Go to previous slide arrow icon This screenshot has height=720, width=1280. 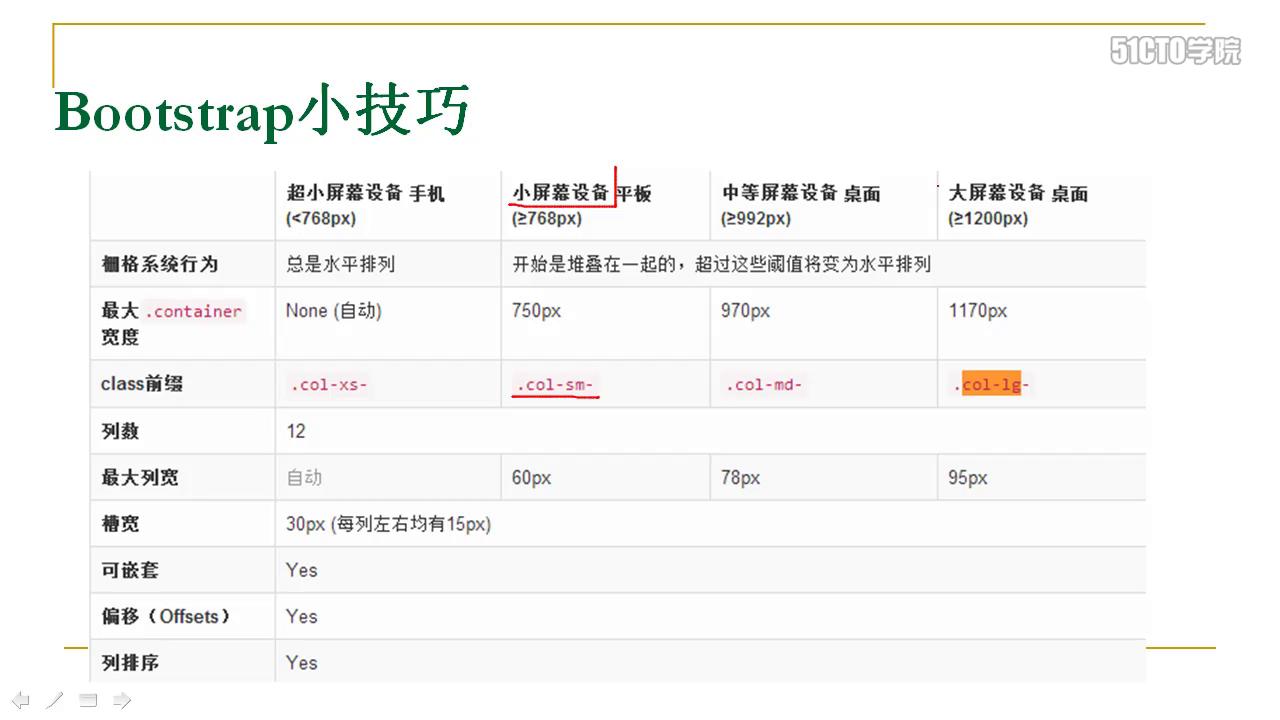tap(20, 700)
